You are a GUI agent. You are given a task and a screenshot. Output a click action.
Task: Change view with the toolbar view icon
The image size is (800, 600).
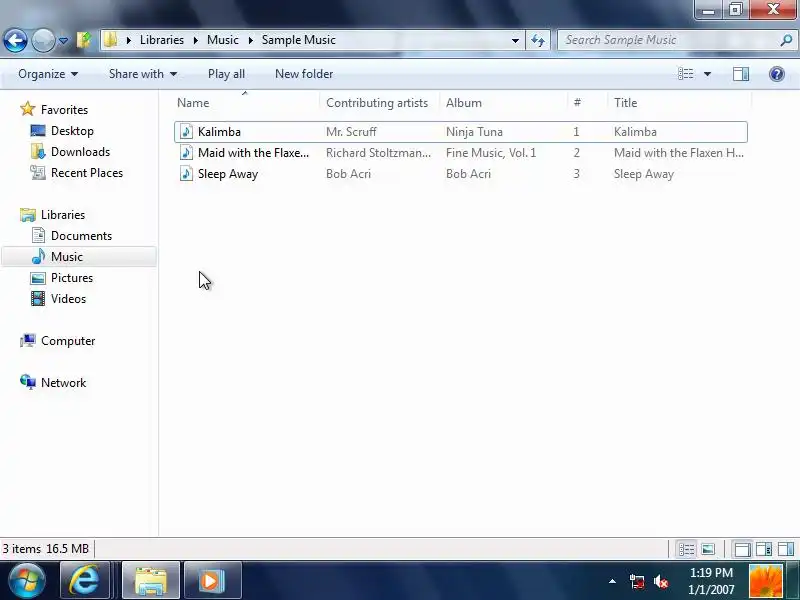(x=686, y=74)
